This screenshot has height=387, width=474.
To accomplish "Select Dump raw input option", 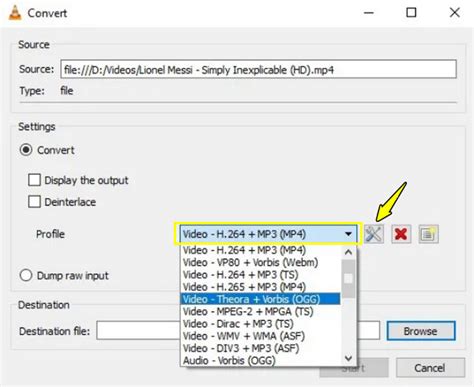I will point(26,275).
